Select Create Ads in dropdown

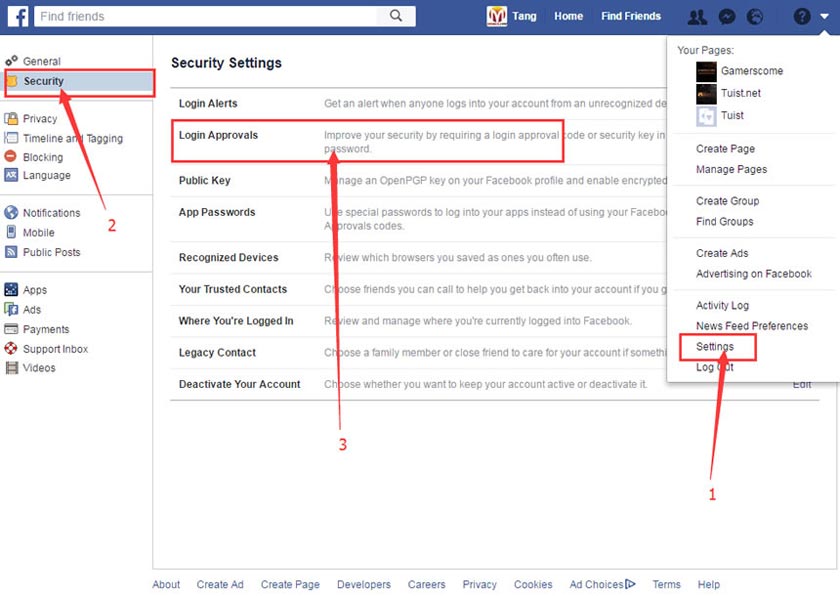722,253
